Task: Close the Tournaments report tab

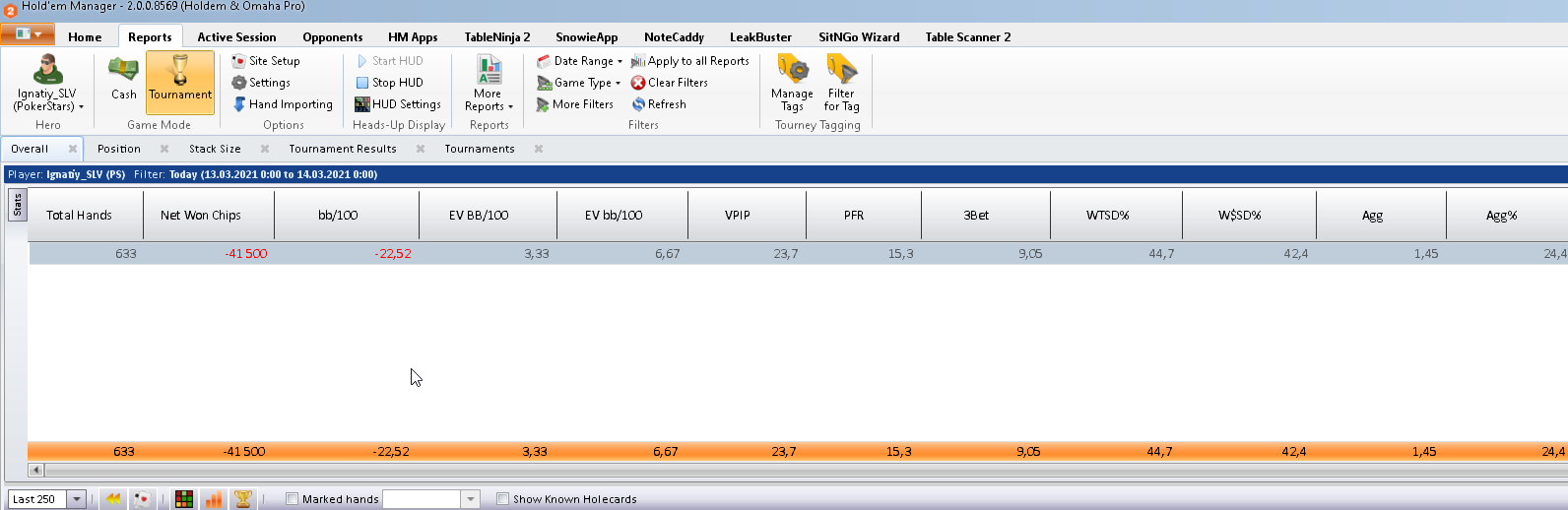Action: point(539,149)
